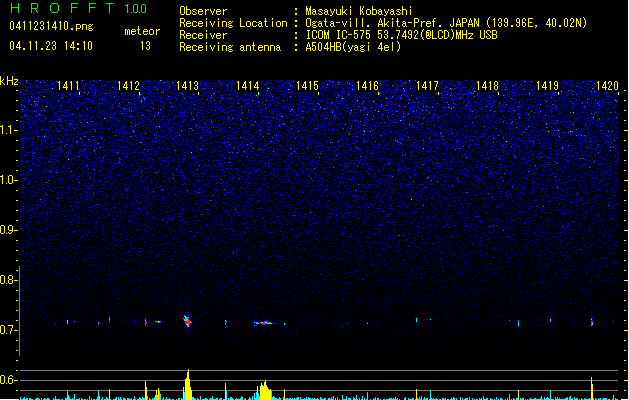Image resolution: width=629 pixels, height=400 pixels.
Task: Click the strong meteor echo near 1413
Action: click(x=187, y=321)
